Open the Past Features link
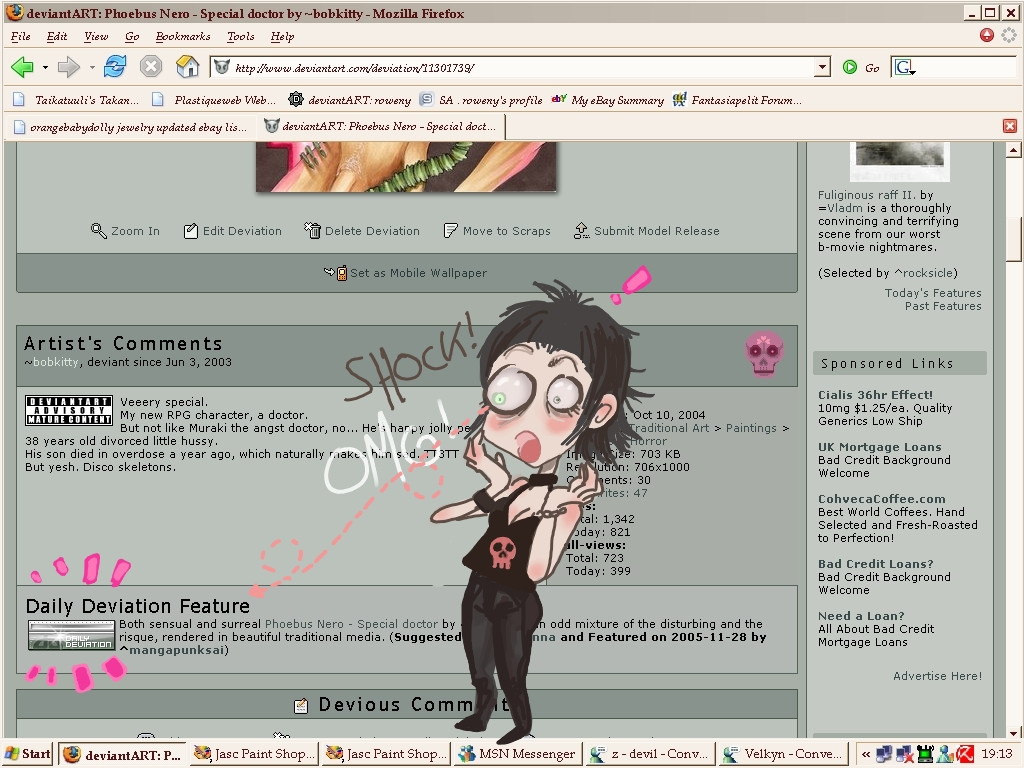 [x=942, y=306]
